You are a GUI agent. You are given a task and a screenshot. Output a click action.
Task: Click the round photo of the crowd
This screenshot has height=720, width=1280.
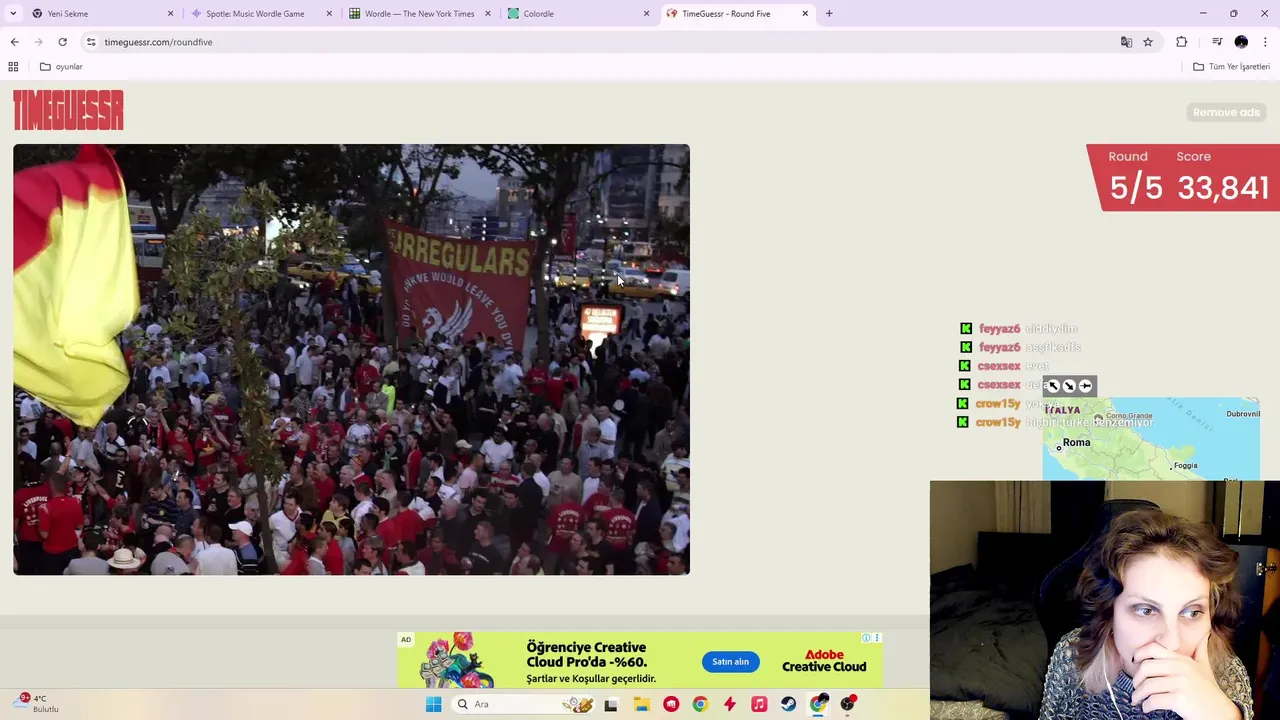tap(351, 359)
